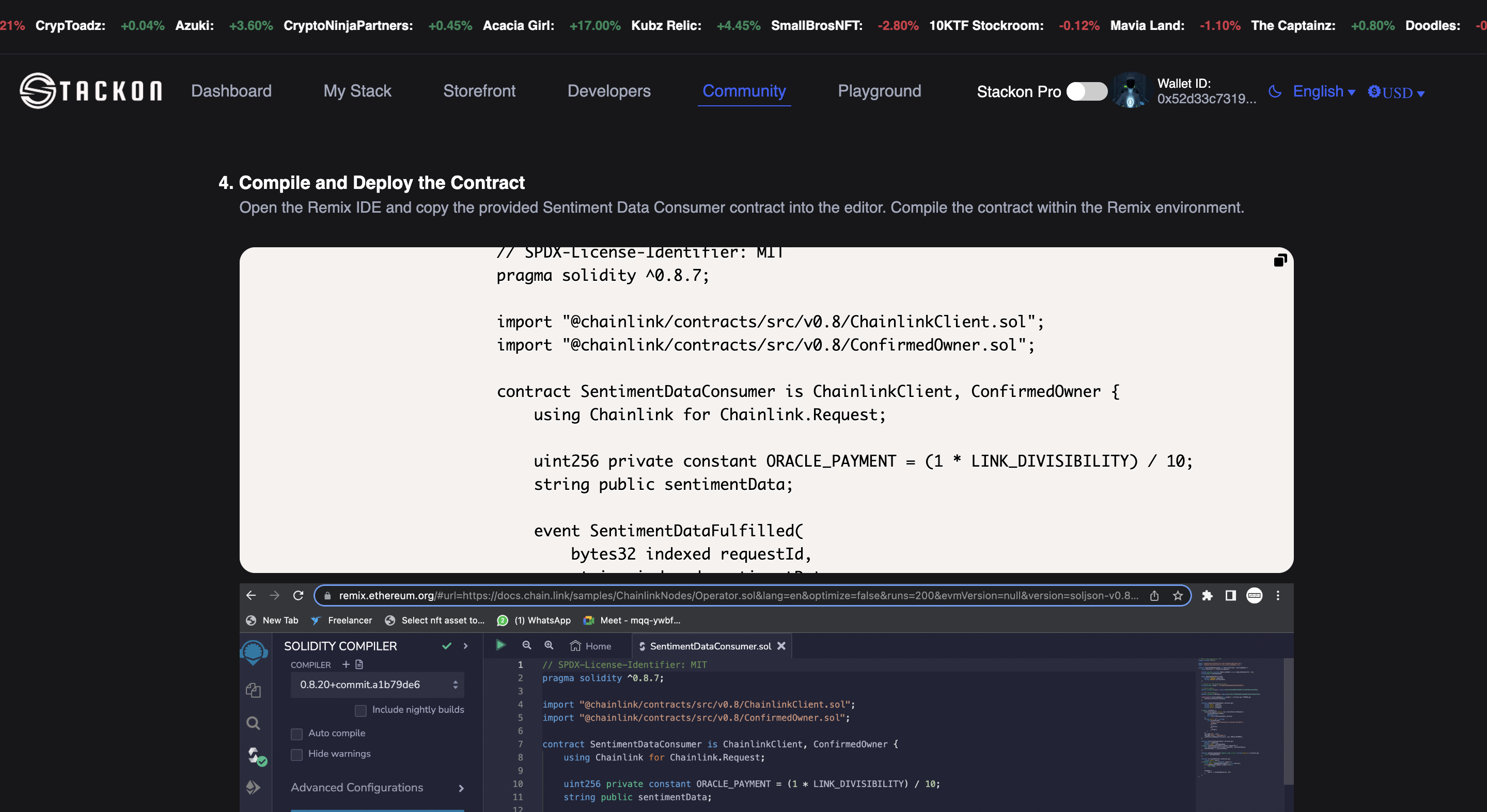
Task: Open the Storefront menu item
Action: (x=479, y=91)
